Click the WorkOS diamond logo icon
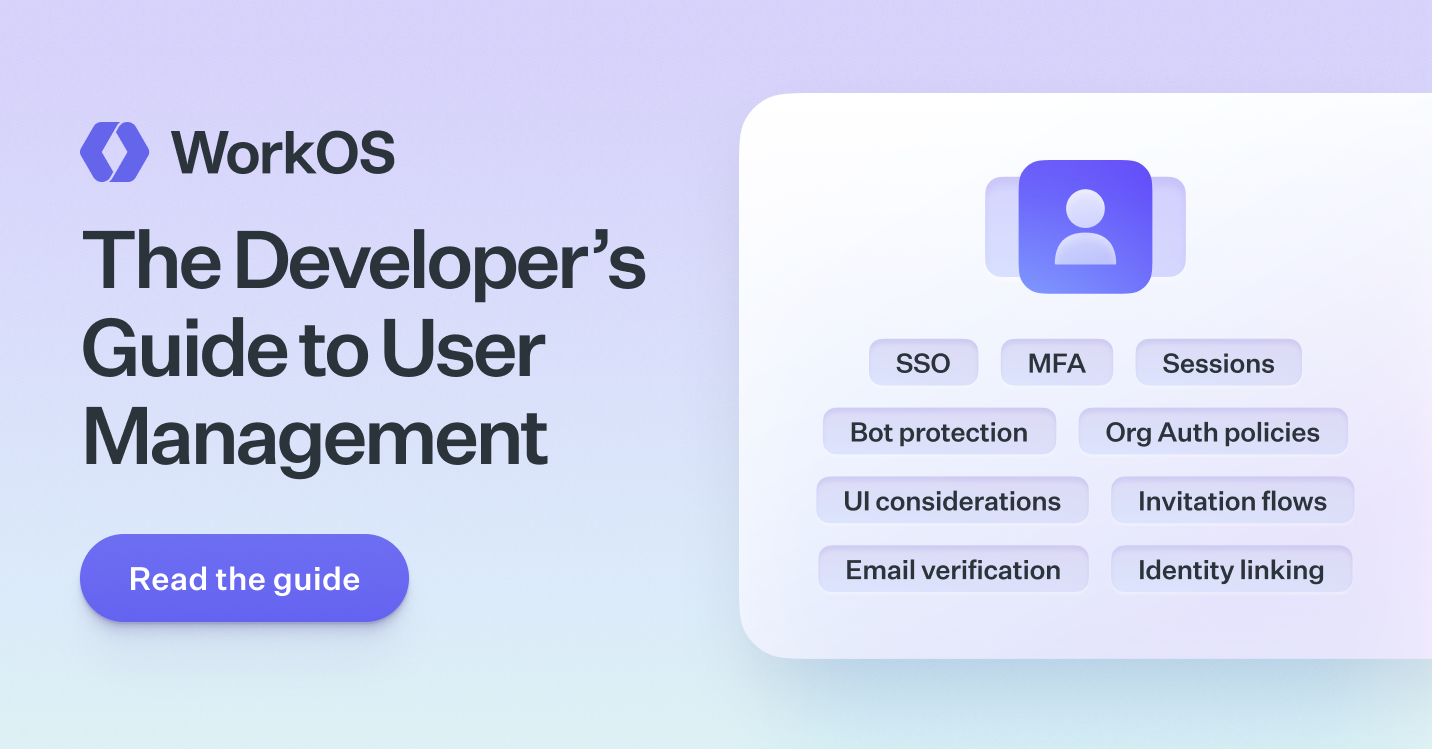Screen dimensions: 1432x749 [114, 152]
